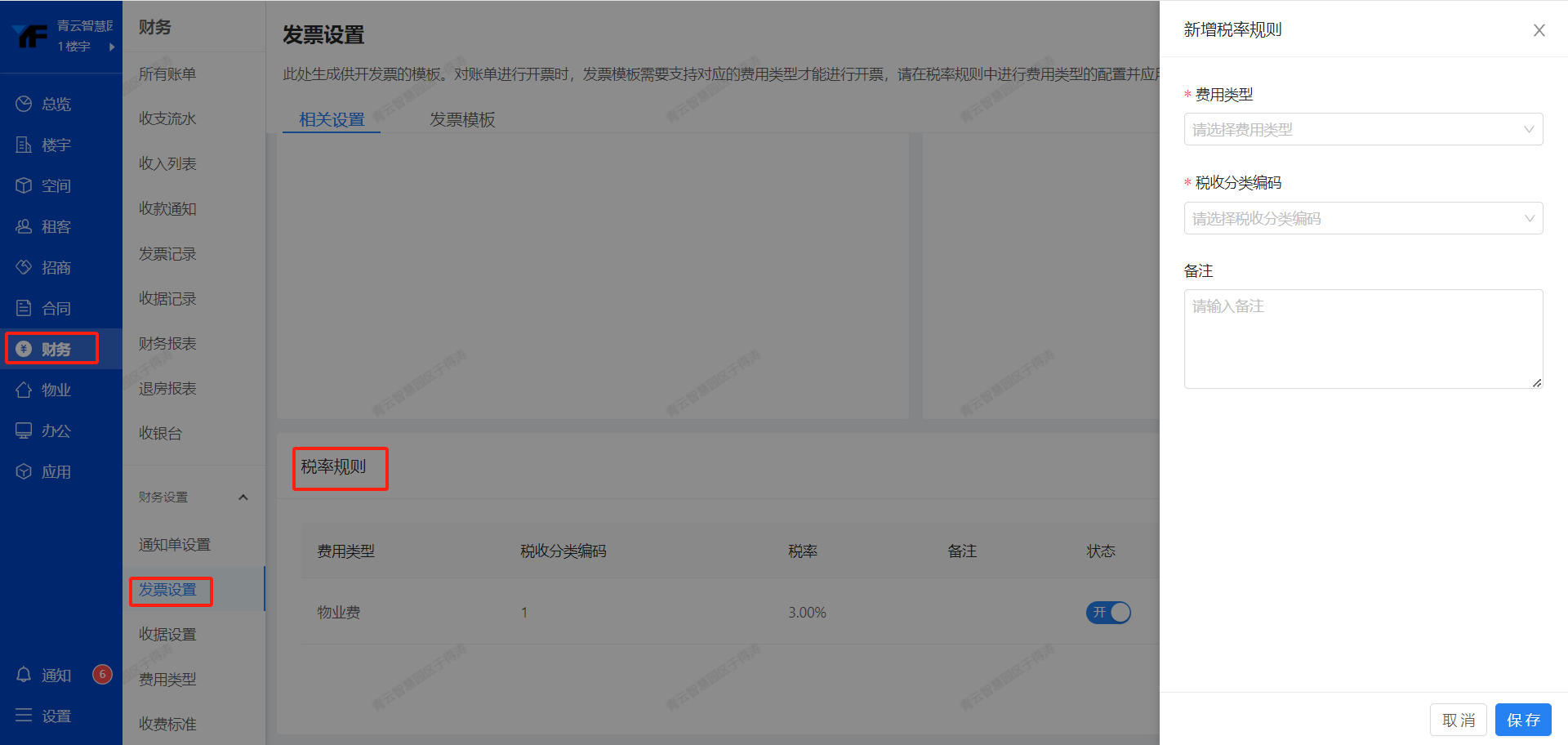Open the 发票记录 menu entry

[167, 253]
